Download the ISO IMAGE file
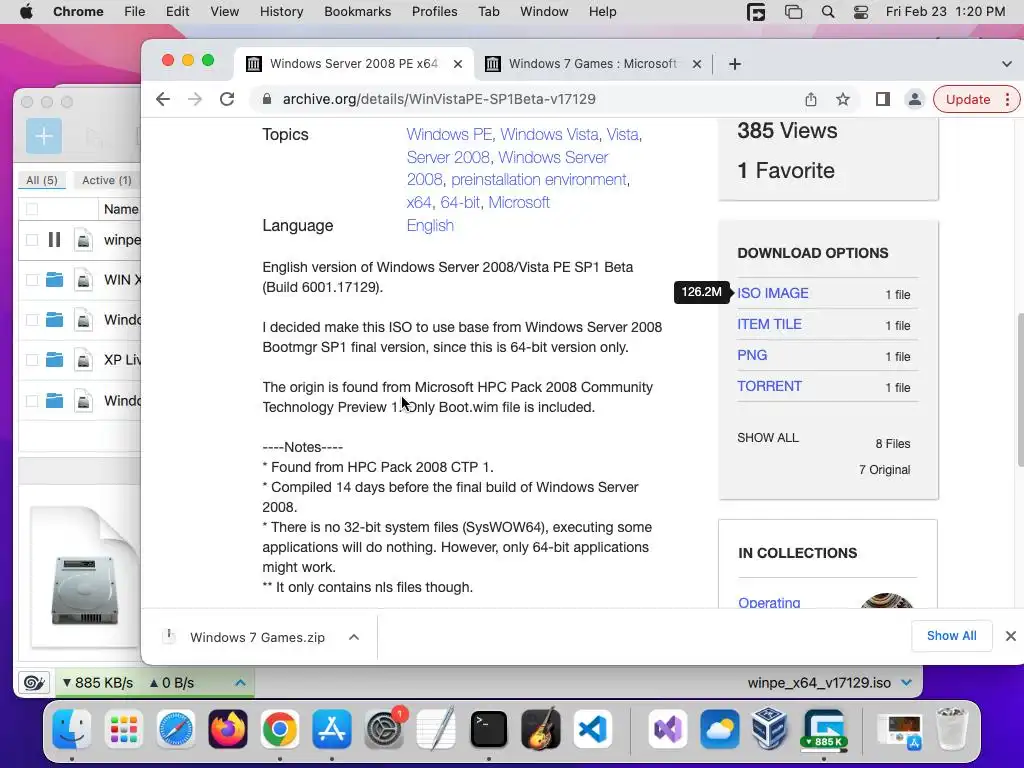 pyautogui.click(x=773, y=293)
